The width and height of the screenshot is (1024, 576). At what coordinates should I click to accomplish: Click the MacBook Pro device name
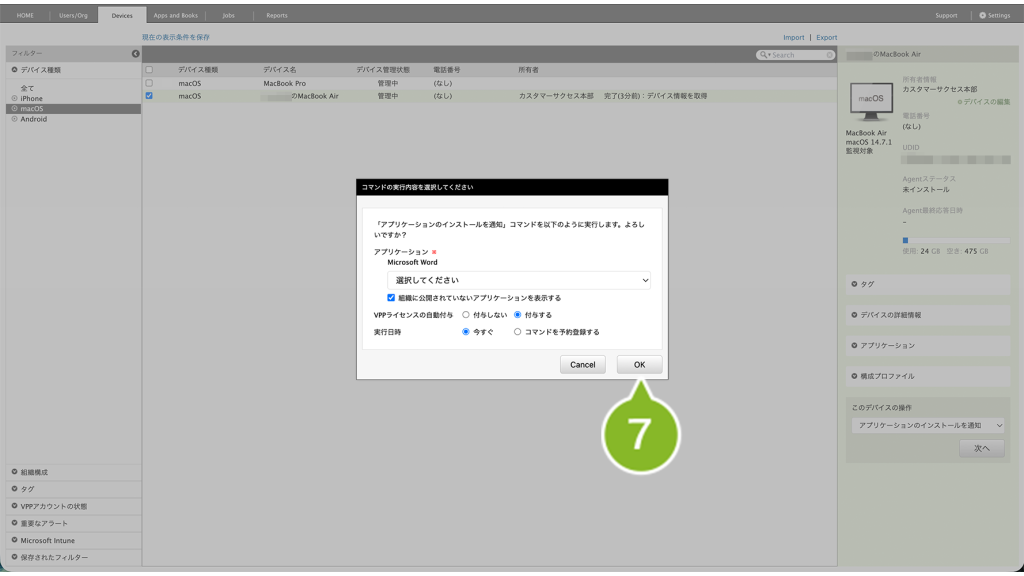[284, 84]
